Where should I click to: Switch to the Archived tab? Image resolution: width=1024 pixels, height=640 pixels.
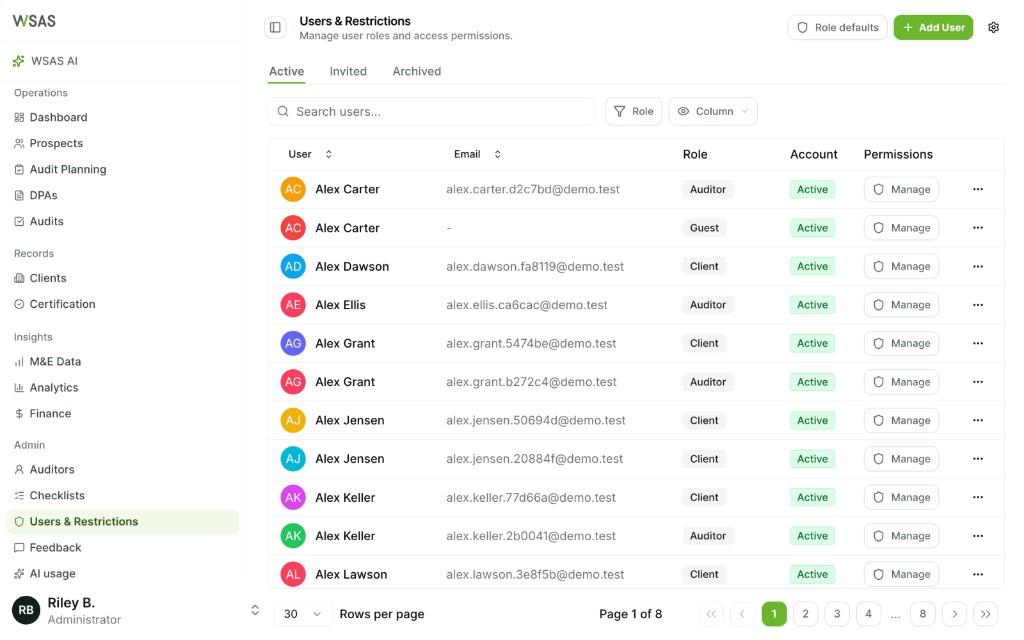pos(417,71)
